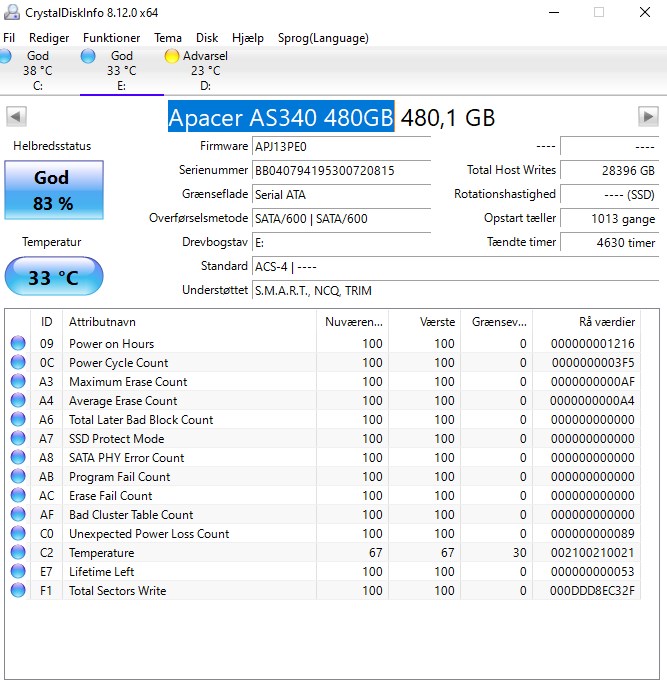The width and height of the screenshot is (667, 688).
Task: Click the Rotationshastighed value (SSD)
Action: [610, 194]
